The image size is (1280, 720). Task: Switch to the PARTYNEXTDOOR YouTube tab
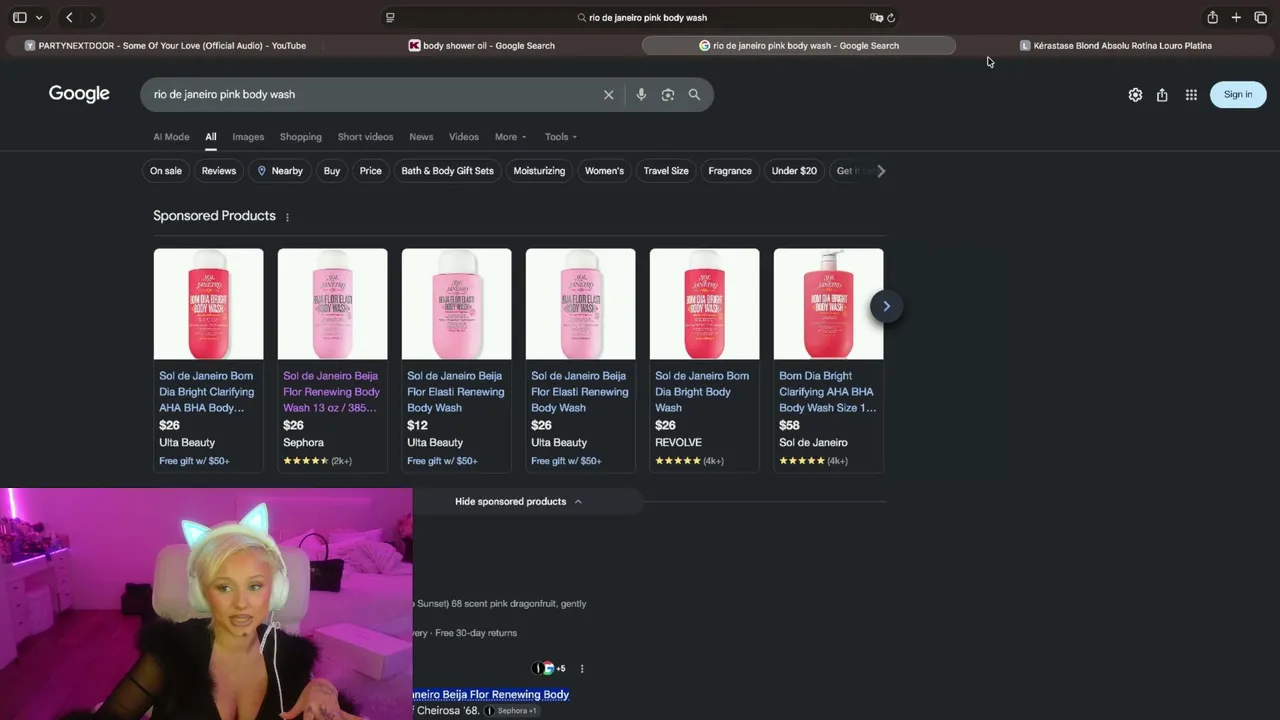pos(166,45)
